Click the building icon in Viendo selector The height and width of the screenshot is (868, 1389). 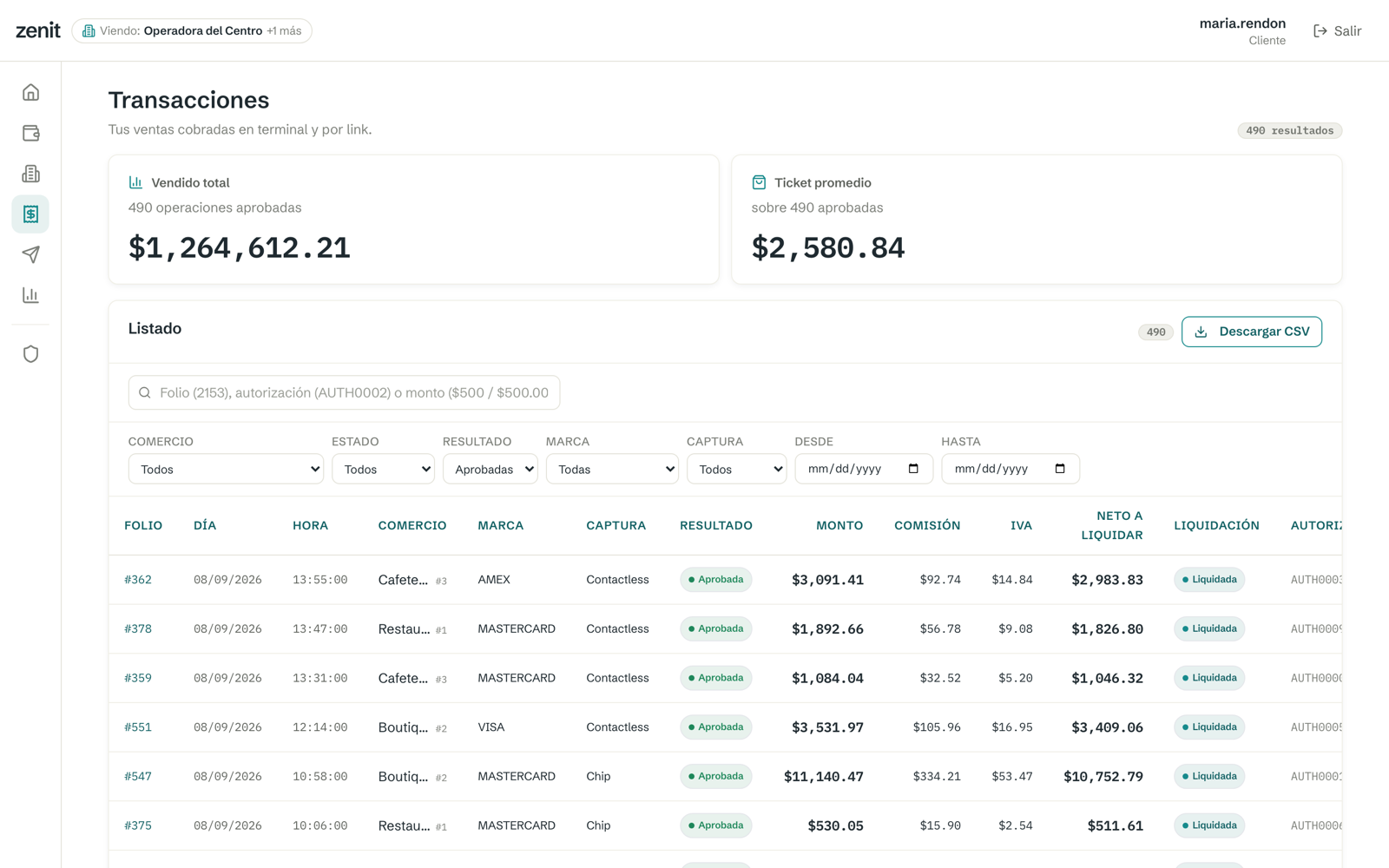coord(89,31)
